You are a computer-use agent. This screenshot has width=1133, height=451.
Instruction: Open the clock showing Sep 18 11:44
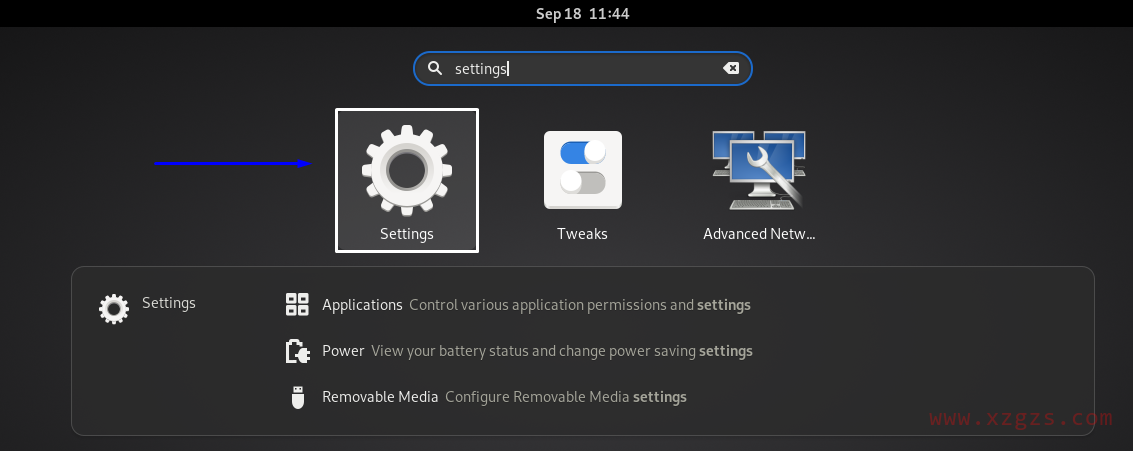click(582, 14)
